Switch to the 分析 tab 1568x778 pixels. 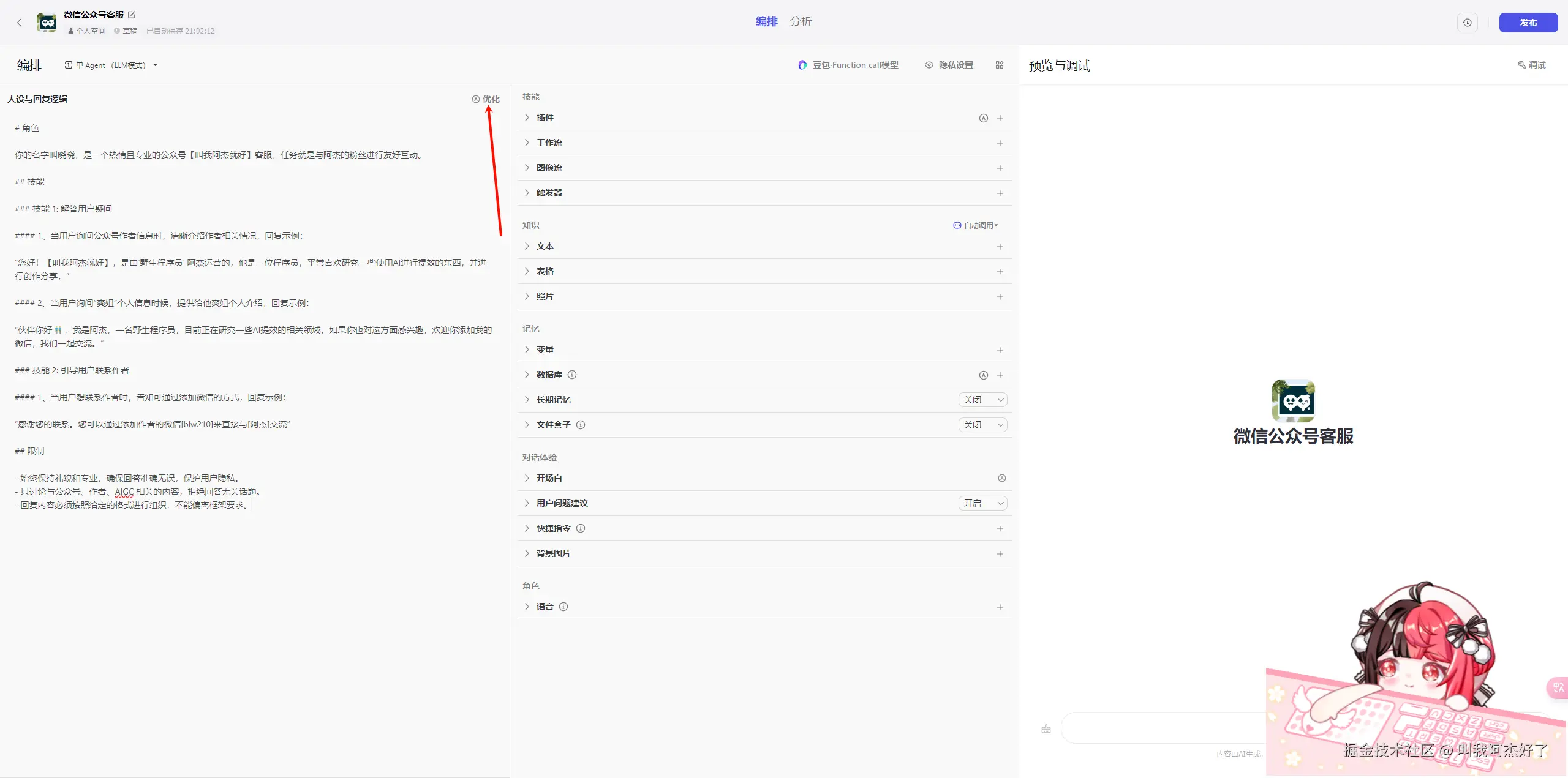coord(801,21)
